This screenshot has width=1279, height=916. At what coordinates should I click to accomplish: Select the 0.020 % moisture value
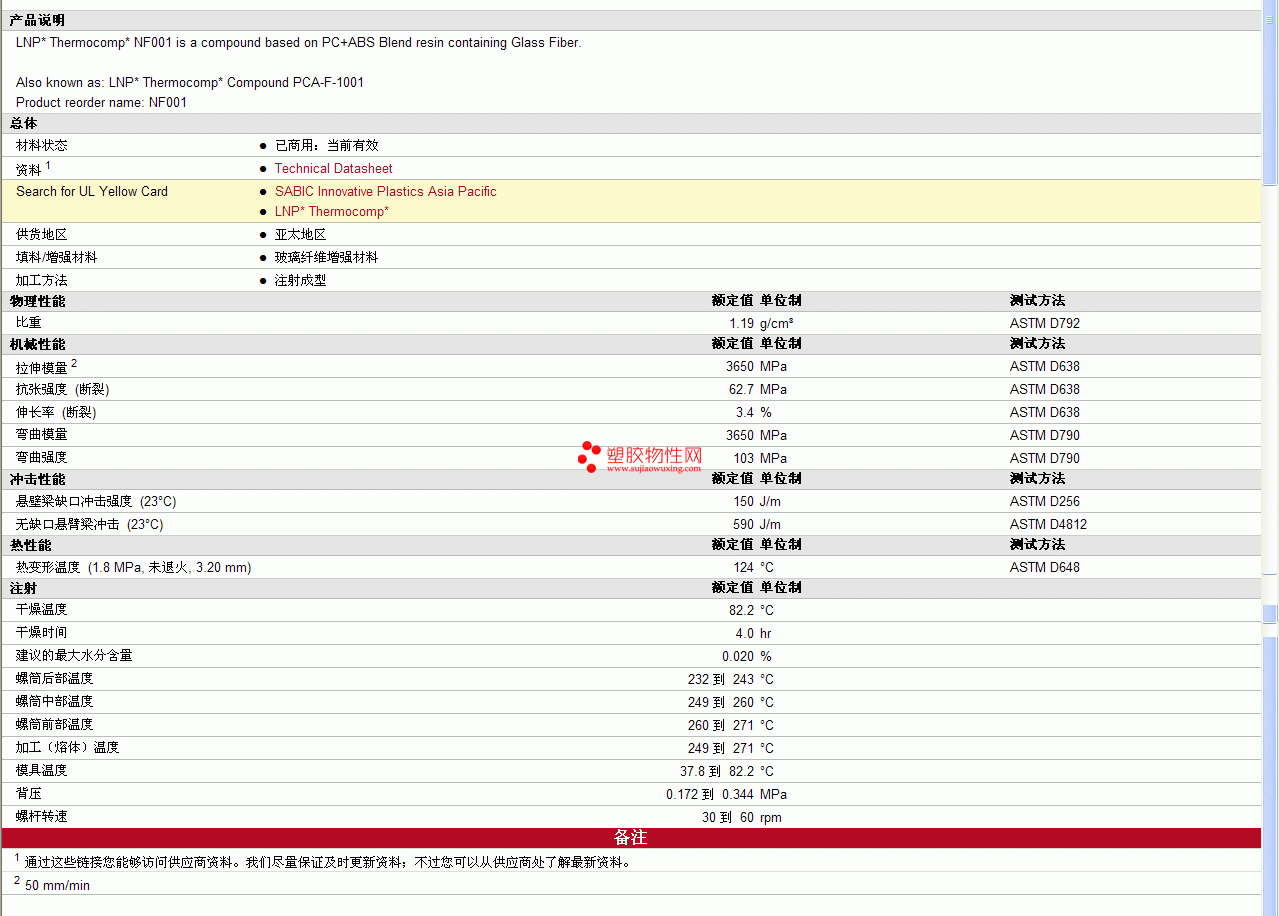(x=738, y=656)
